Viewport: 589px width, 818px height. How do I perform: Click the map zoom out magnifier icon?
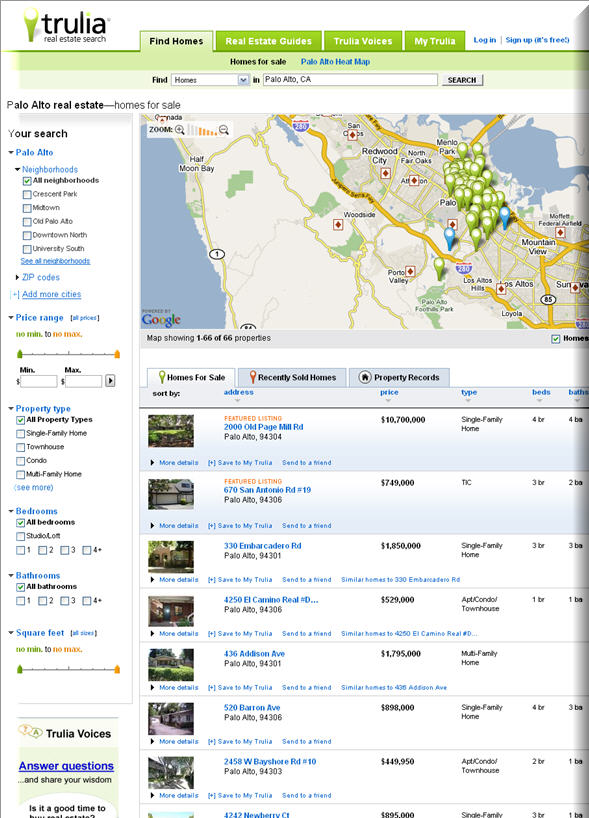pyautogui.click(x=224, y=129)
